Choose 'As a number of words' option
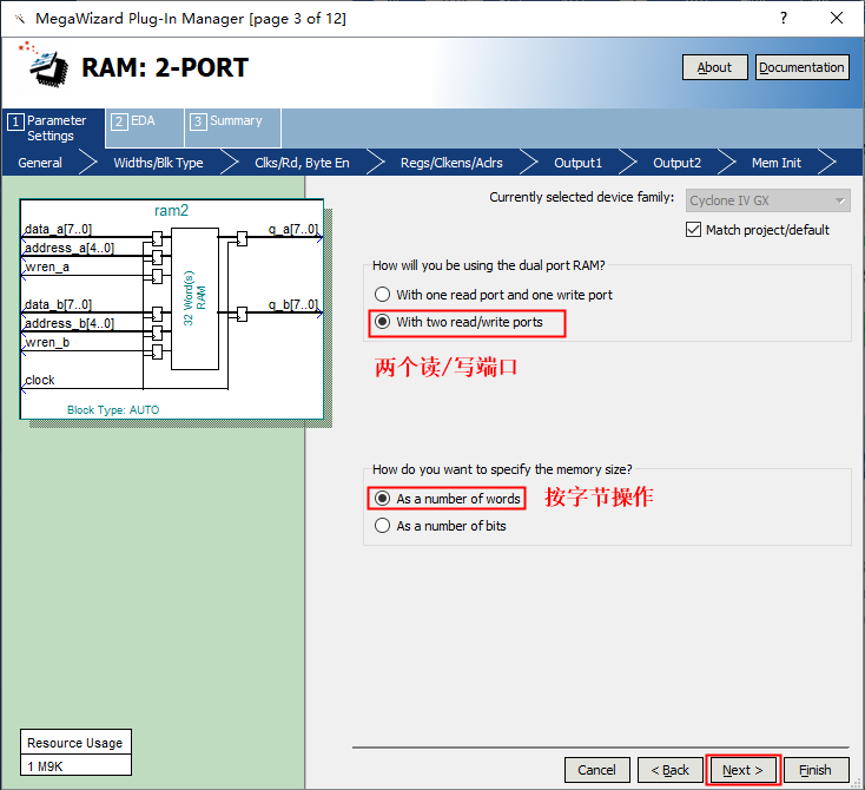 (x=382, y=498)
